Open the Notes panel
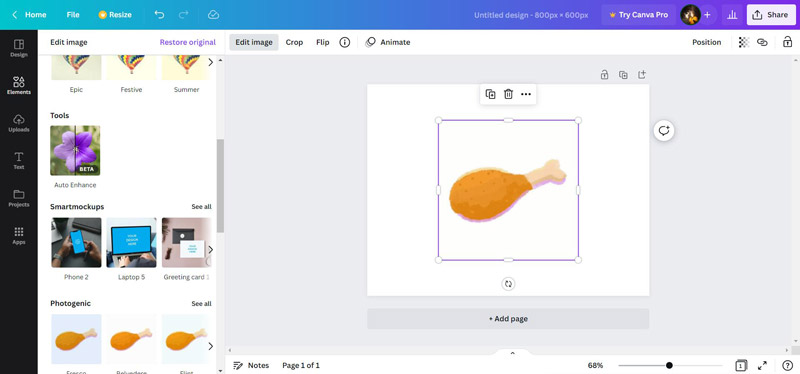800x374 pixels. click(251, 365)
